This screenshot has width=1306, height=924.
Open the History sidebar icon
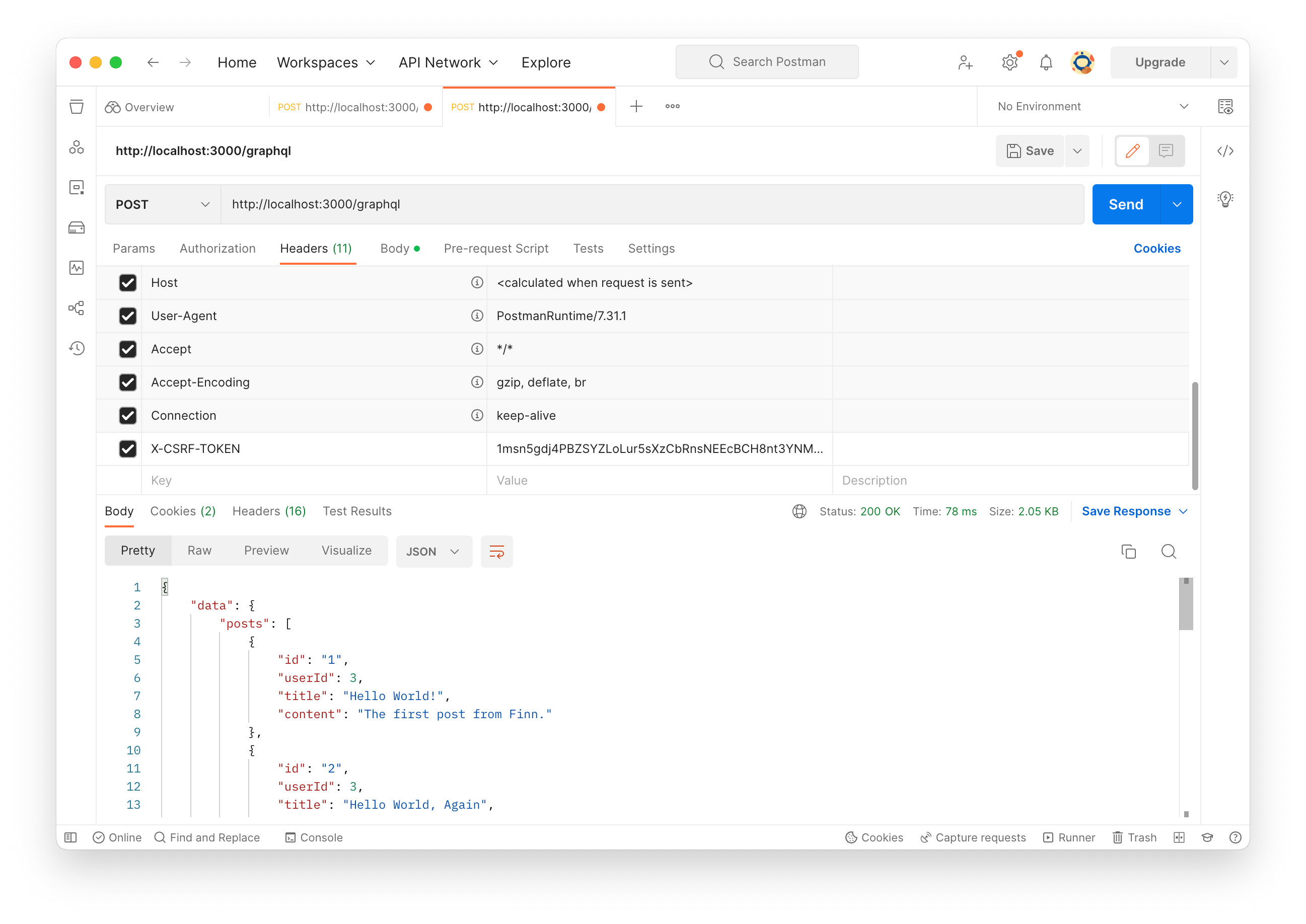[76, 348]
